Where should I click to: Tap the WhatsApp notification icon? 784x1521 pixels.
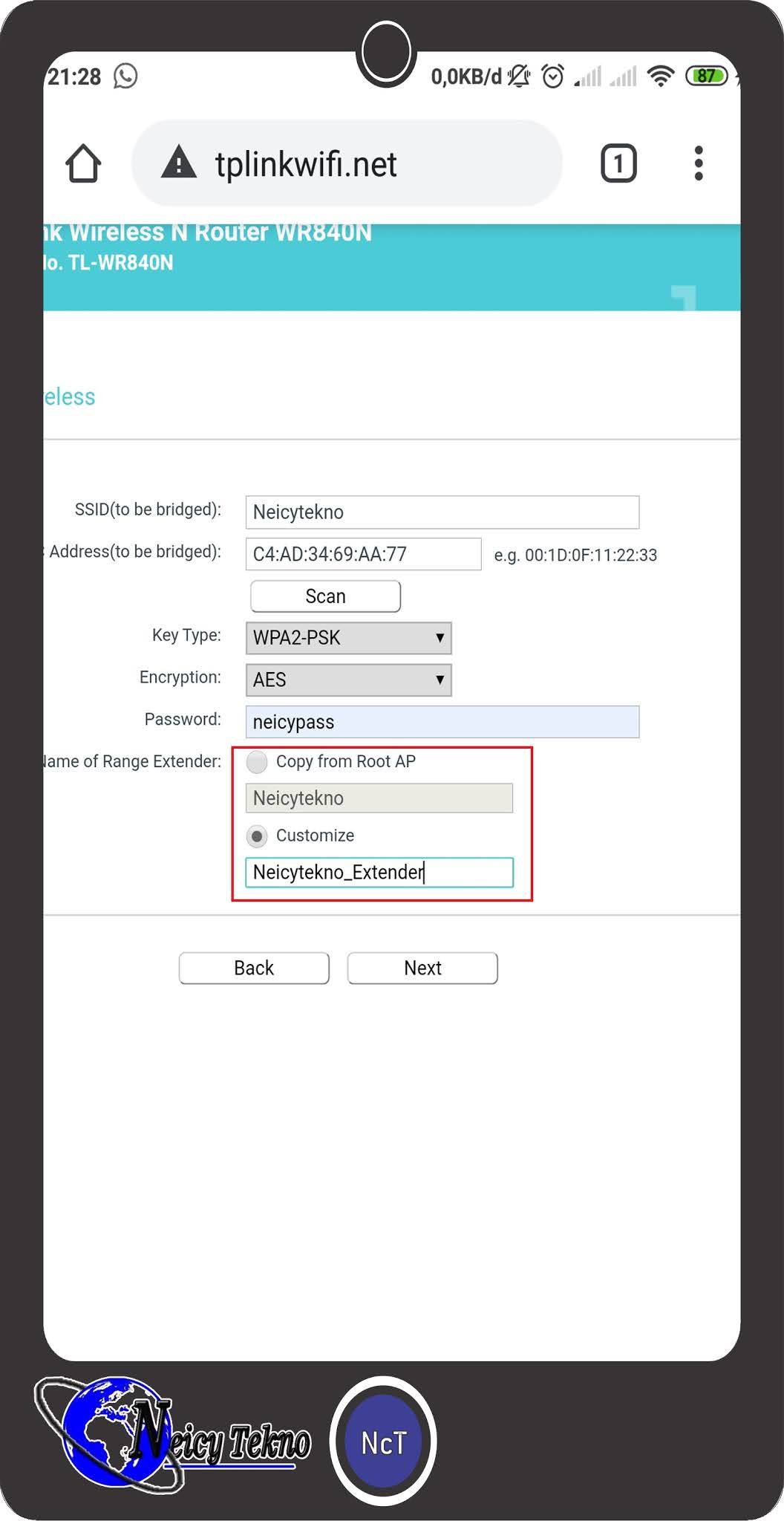coord(125,76)
